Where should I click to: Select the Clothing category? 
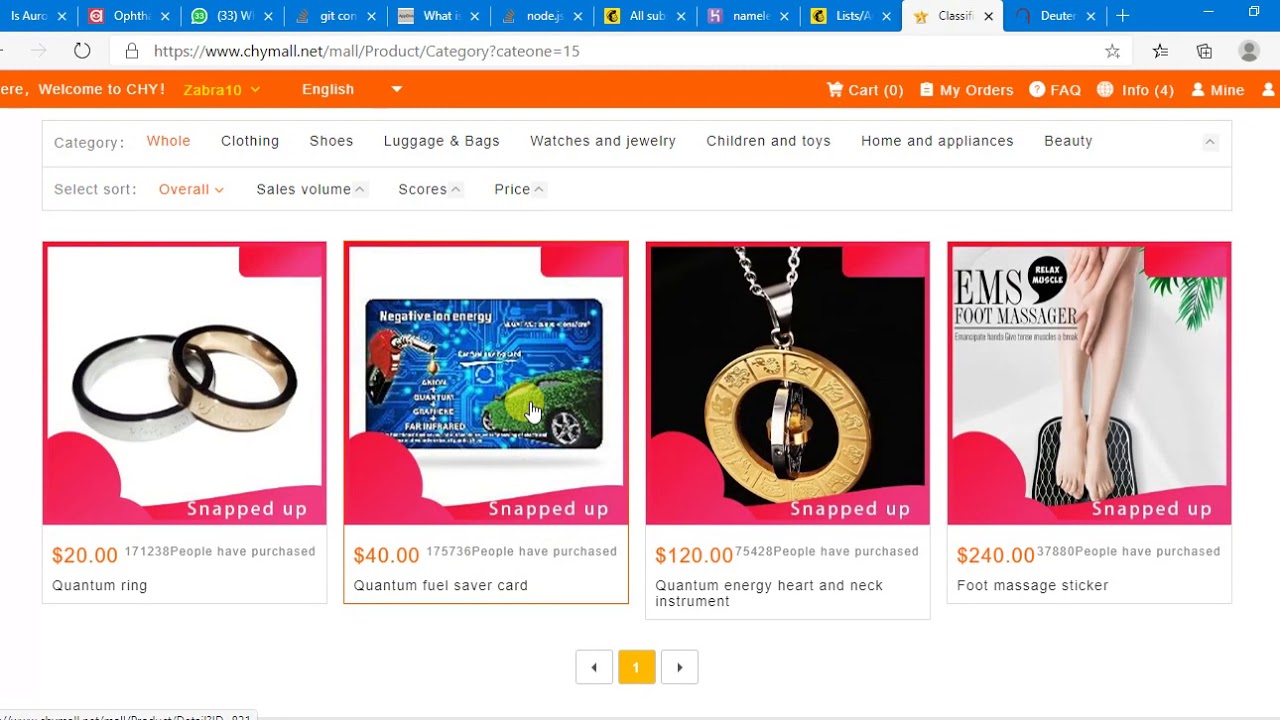click(250, 141)
